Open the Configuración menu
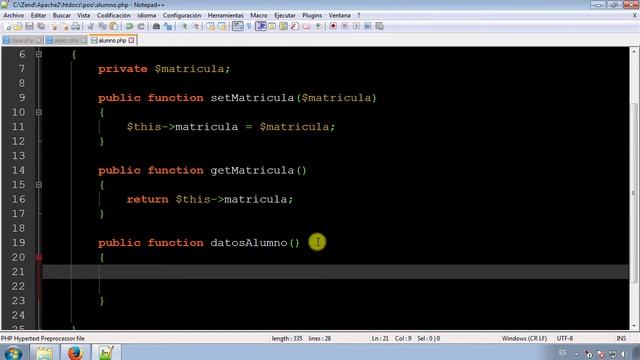Screen dimensions: 640x360 coord(182,16)
